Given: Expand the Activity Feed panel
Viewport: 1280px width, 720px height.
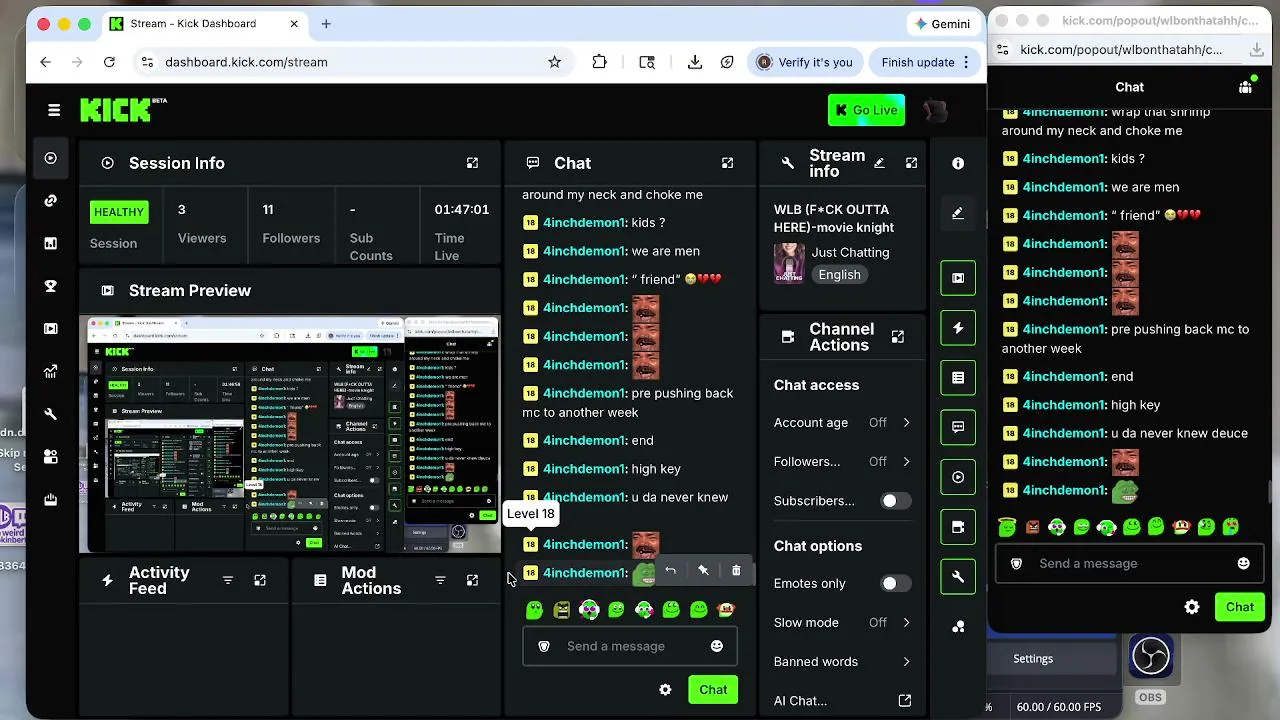Looking at the screenshot, I should 260,580.
